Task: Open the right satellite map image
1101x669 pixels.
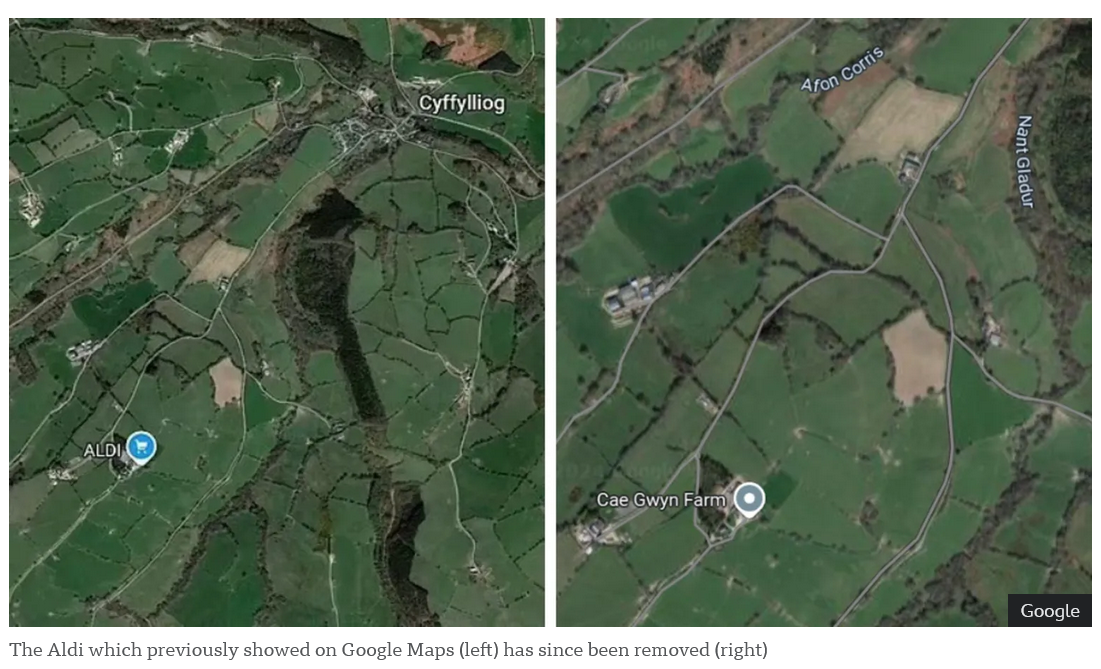Action: pos(824,322)
